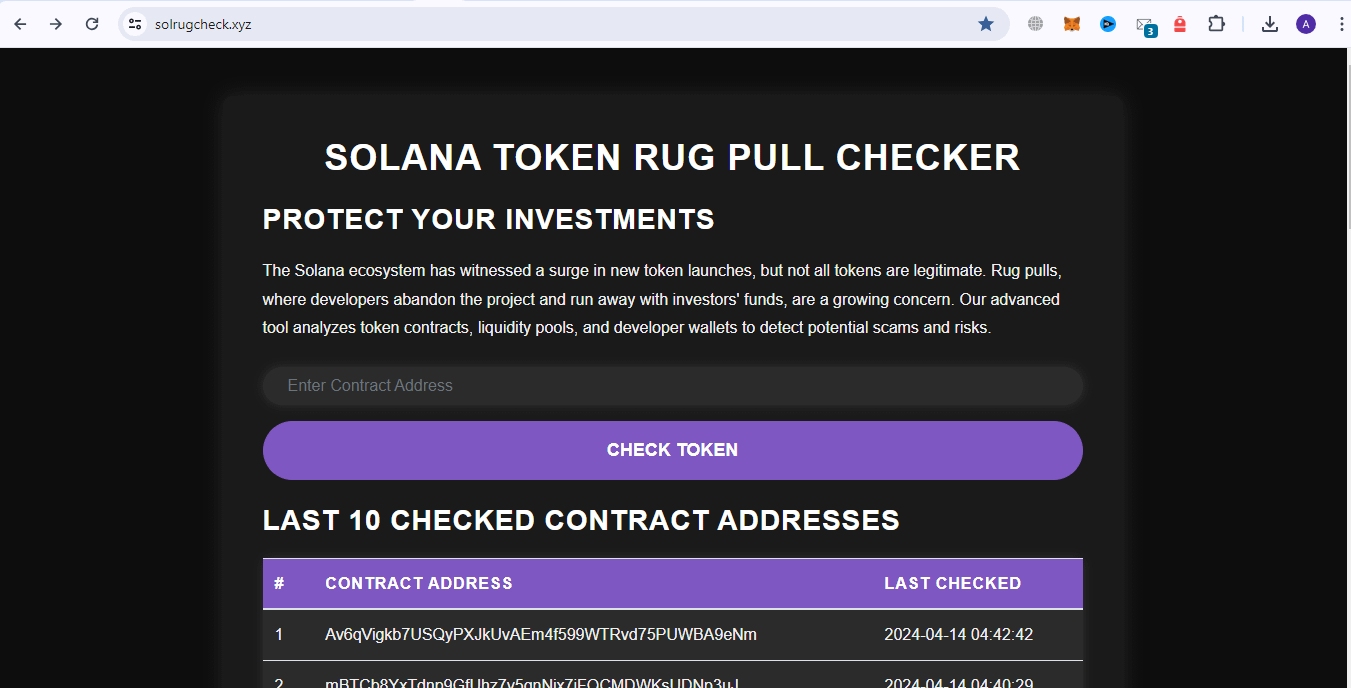The width and height of the screenshot is (1351, 688).
Task: Open the red backpack extension
Action: coord(1180,23)
